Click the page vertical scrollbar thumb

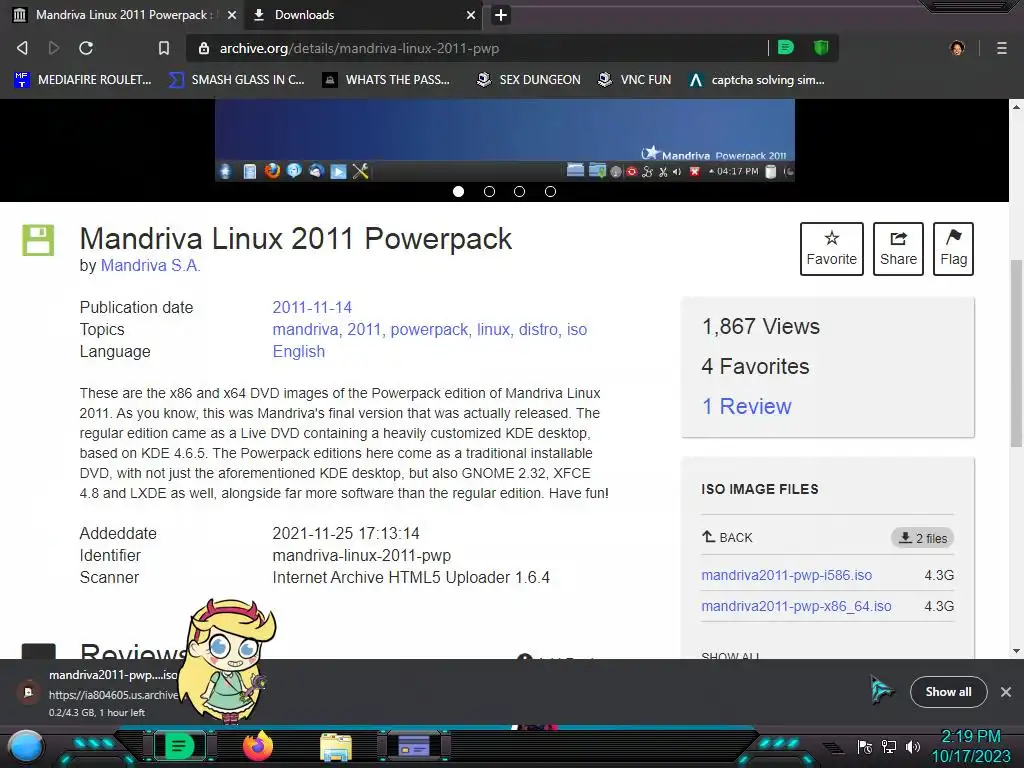[1016, 353]
